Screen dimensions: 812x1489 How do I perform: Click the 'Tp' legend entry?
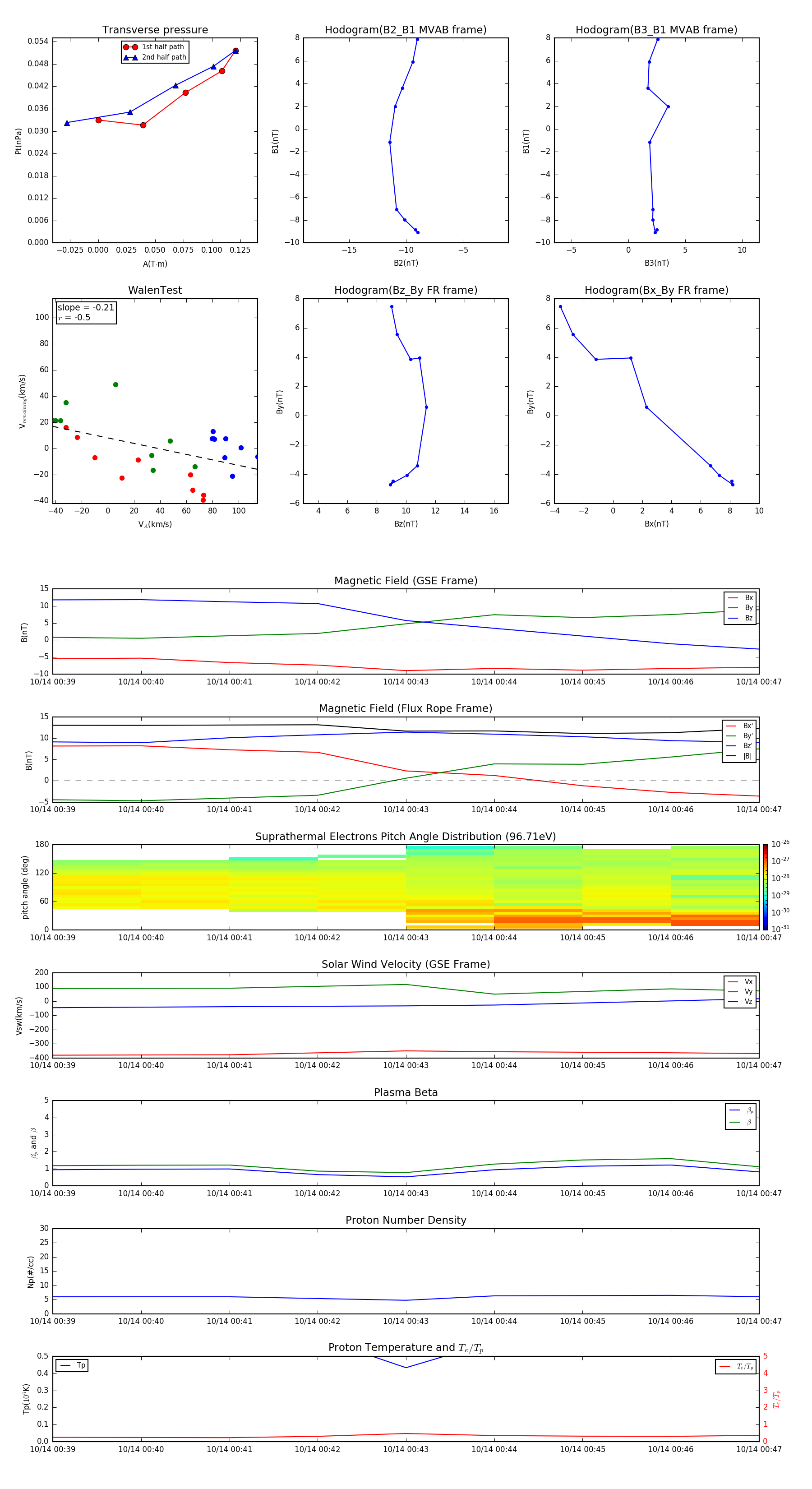point(72,1365)
